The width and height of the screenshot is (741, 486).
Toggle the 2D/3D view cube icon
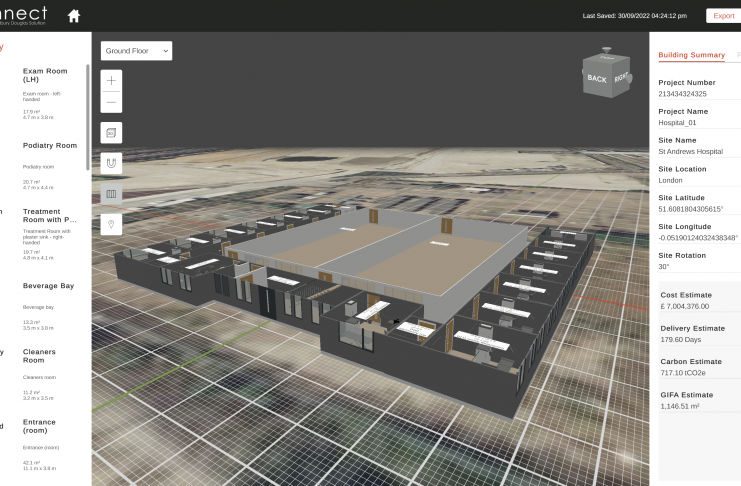pos(111,132)
